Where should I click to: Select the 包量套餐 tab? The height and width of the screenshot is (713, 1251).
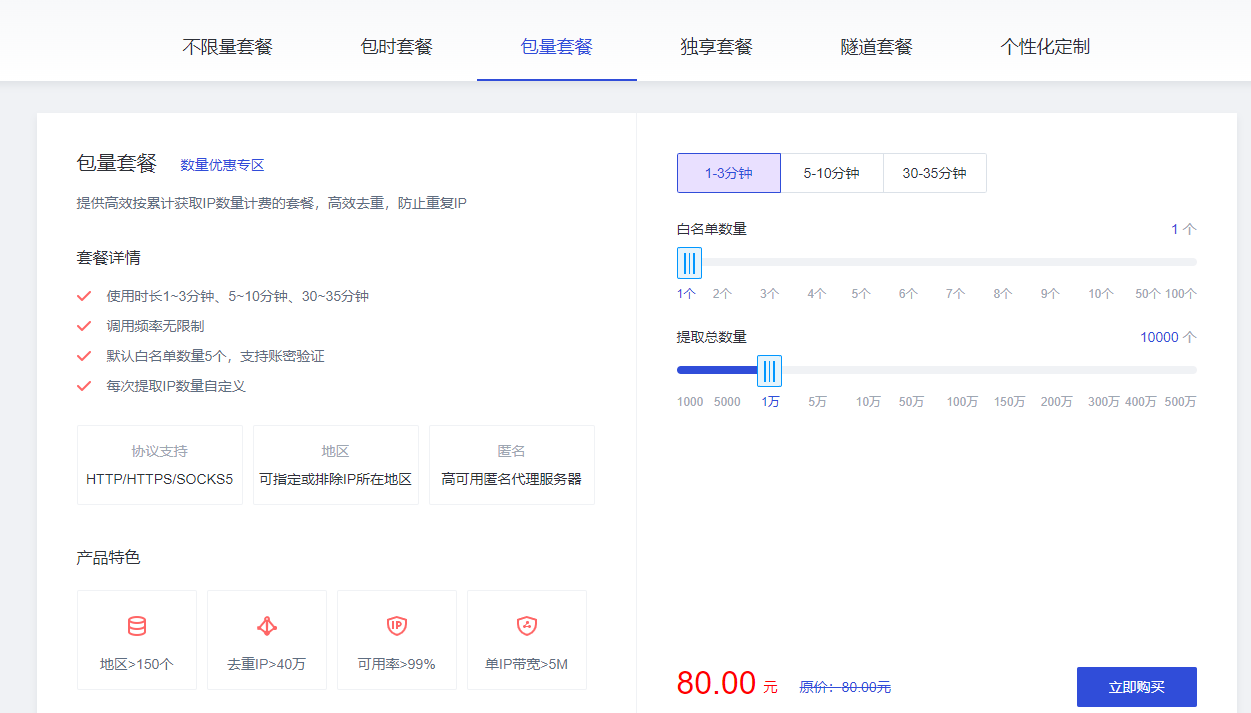click(x=557, y=46)
